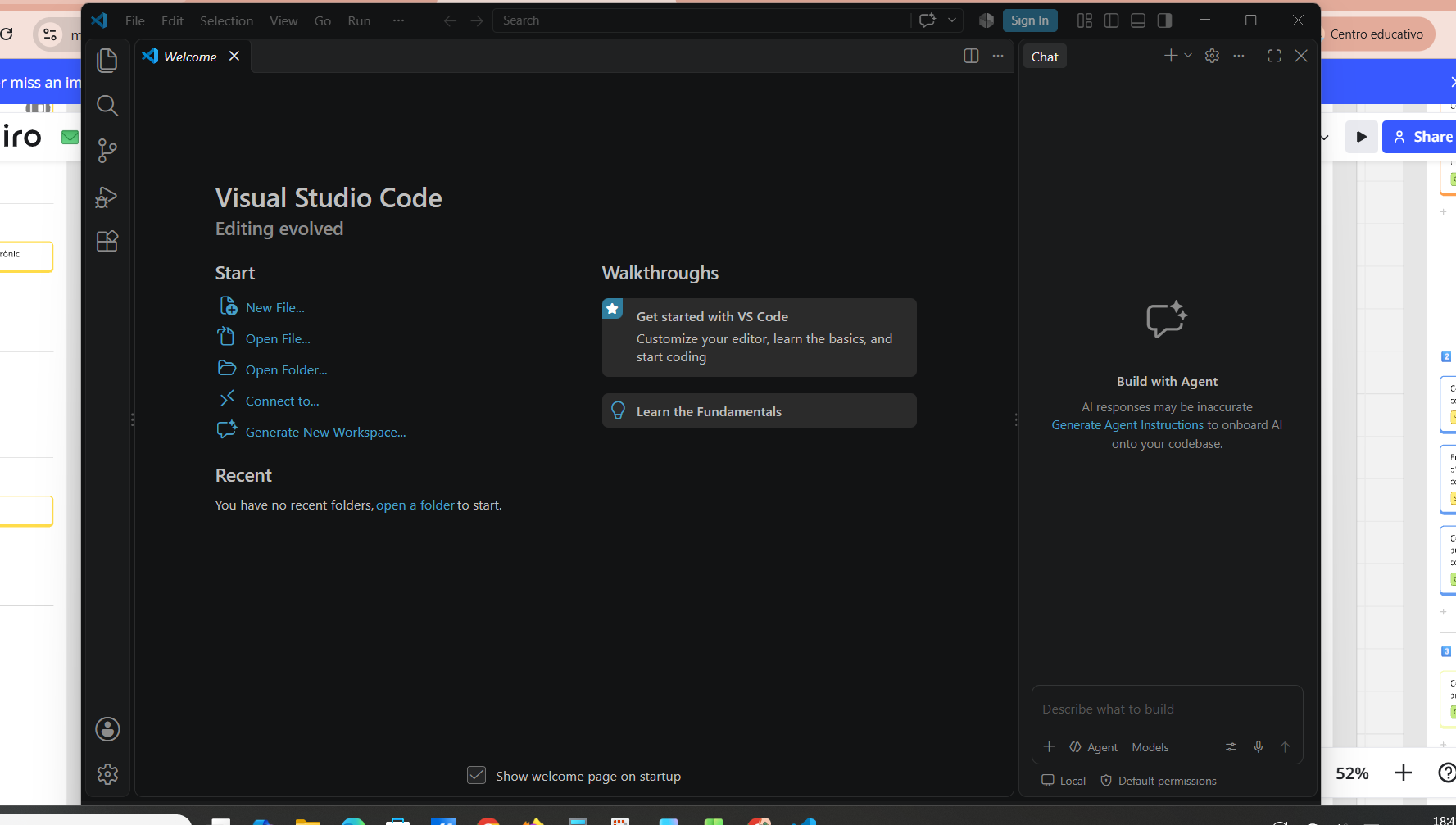Viewport: 1456px width, 825px height.
Task: Open the Extensions view
Action: (x=107, y=241)
